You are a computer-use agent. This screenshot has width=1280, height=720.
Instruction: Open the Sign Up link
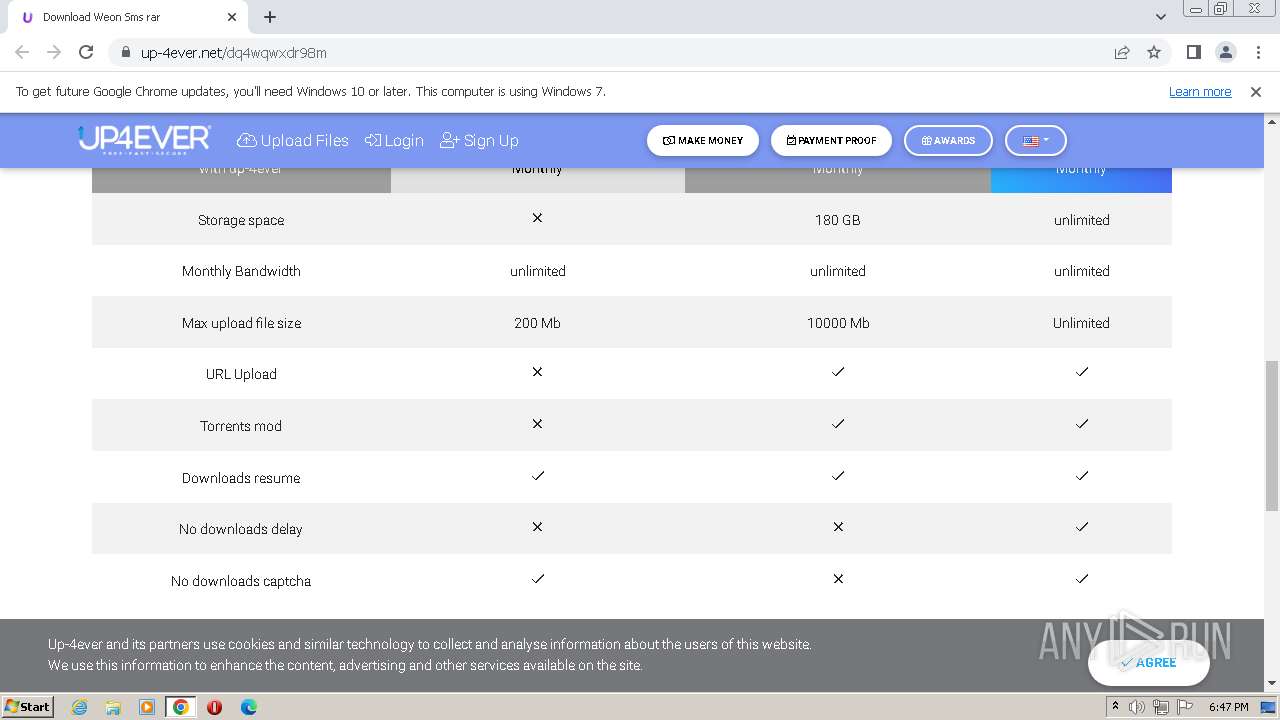pos(479,141)
